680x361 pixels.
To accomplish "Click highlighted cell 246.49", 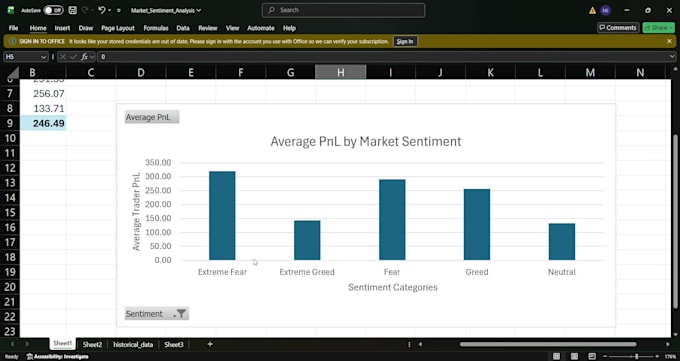I will tap(43, 123).
